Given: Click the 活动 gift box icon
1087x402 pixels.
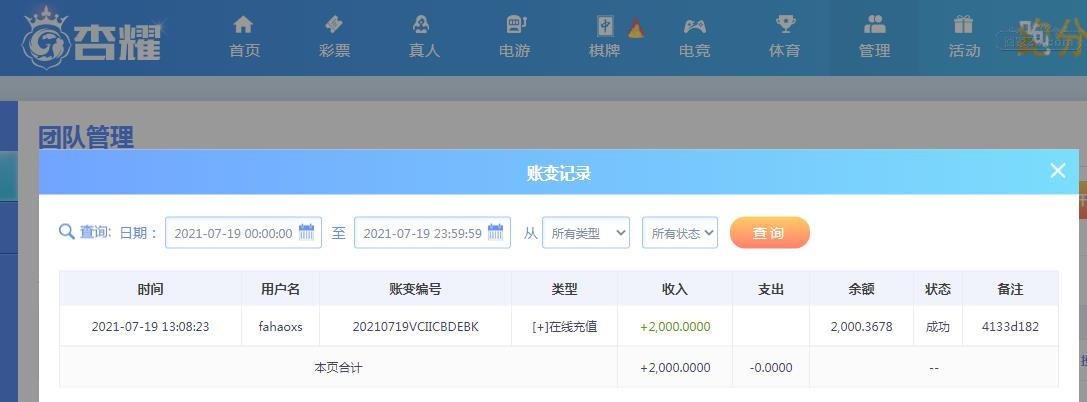Looking at the screenshot, I should [963, 25].
